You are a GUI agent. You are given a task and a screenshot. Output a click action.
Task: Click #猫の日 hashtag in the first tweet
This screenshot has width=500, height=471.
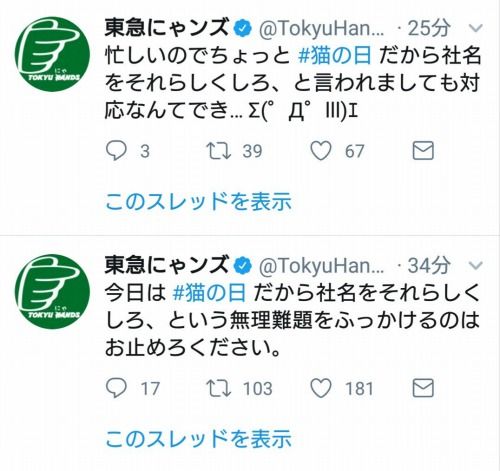pos(335,55)
